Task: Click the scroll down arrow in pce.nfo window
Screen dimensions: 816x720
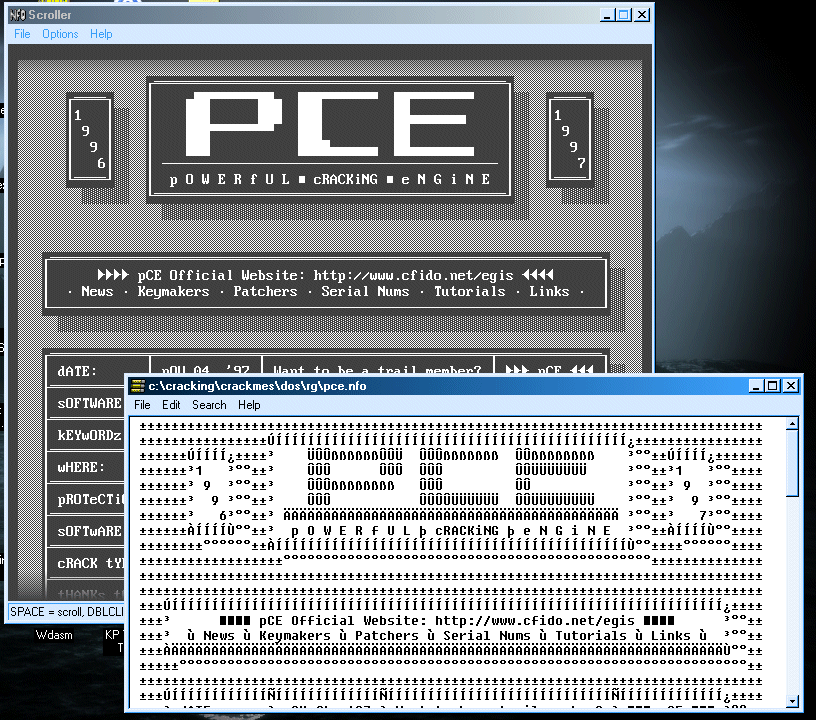Action: click(x=793, y=701)
